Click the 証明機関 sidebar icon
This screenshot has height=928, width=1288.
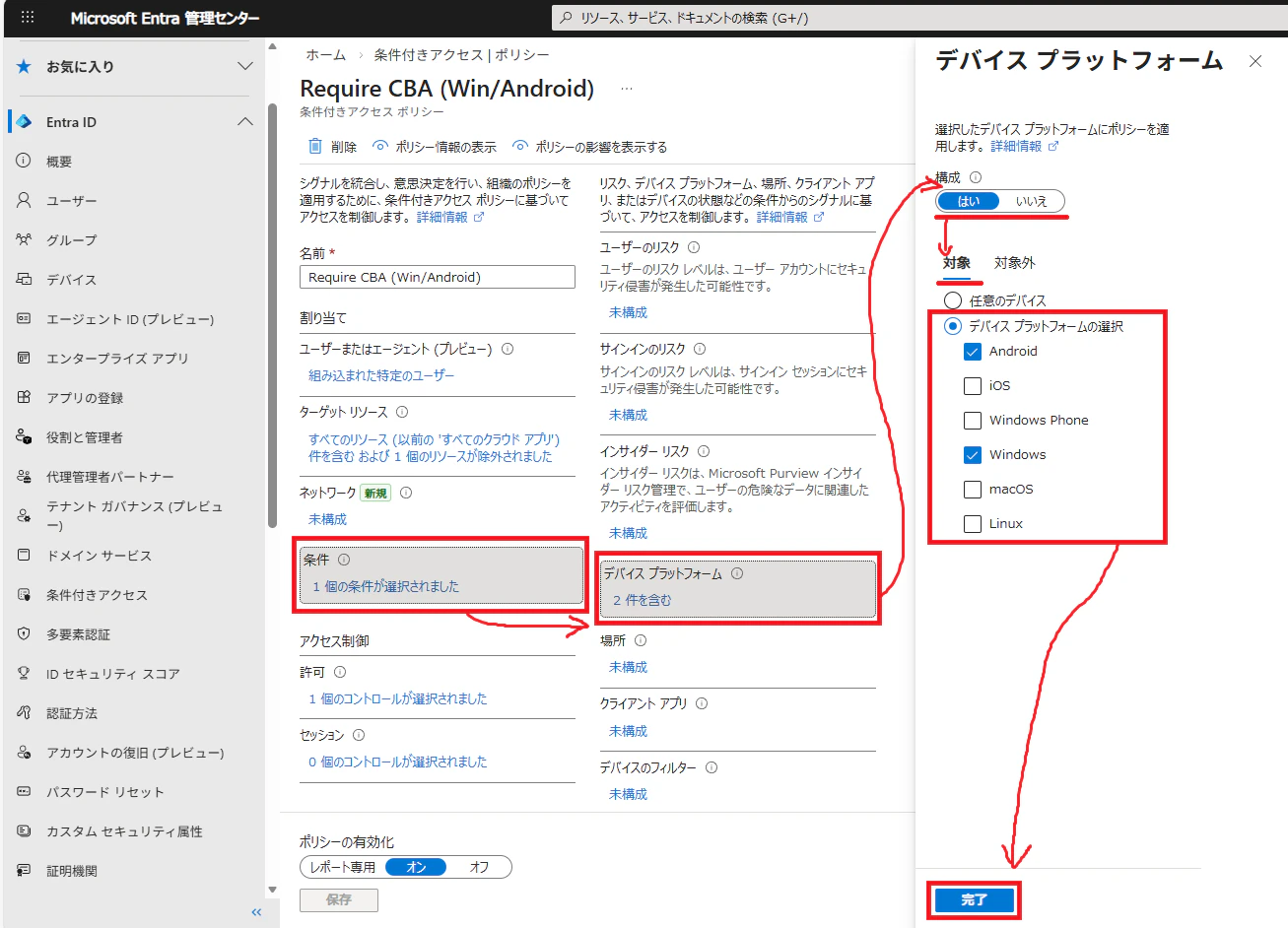point(24,870)
